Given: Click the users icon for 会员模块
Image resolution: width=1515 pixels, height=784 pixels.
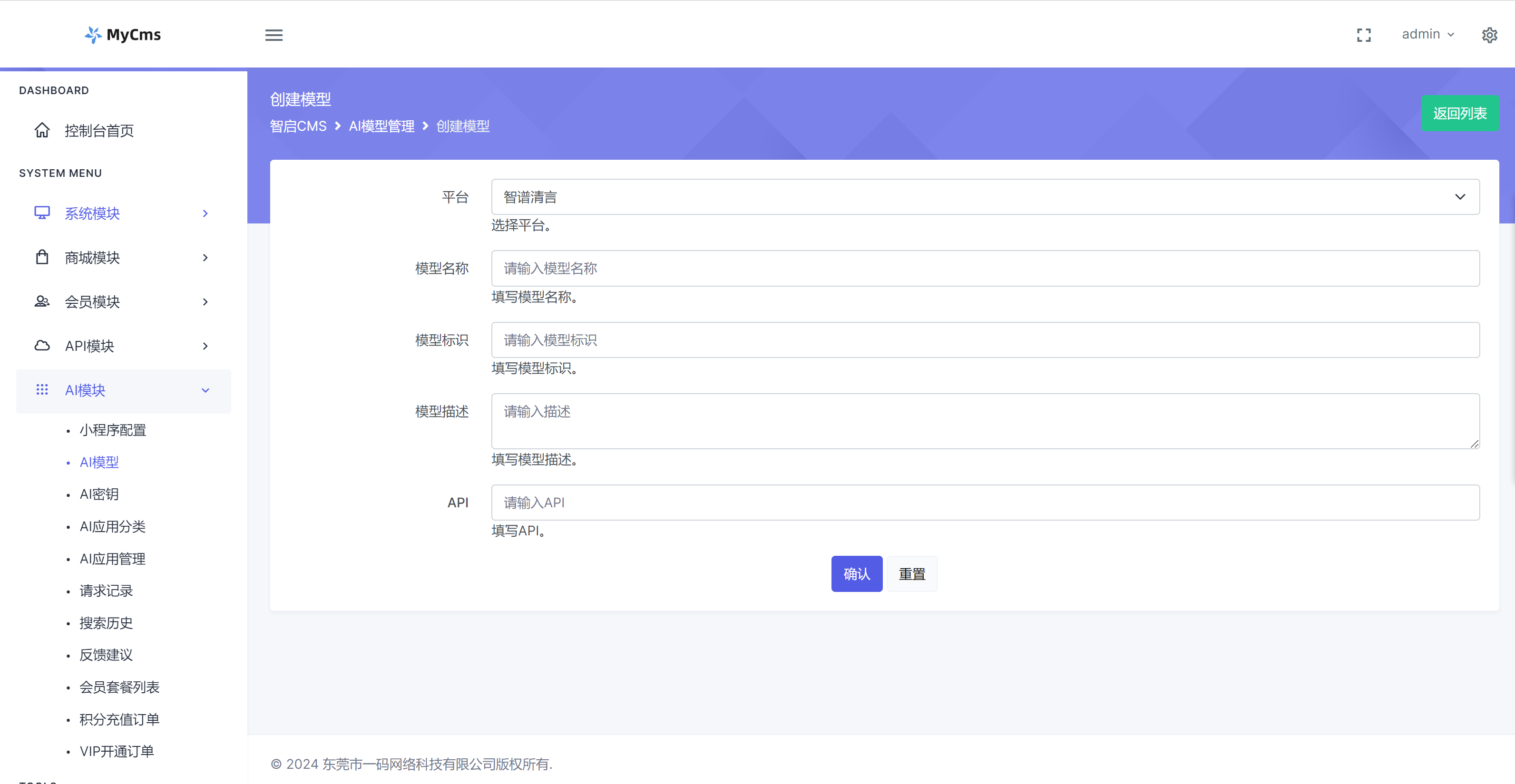Looking at the screenshot, I should click(x=42, y=301).
